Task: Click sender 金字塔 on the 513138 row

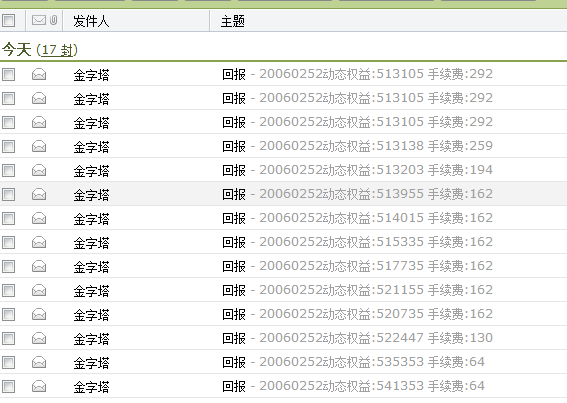Action: (91, 147)
